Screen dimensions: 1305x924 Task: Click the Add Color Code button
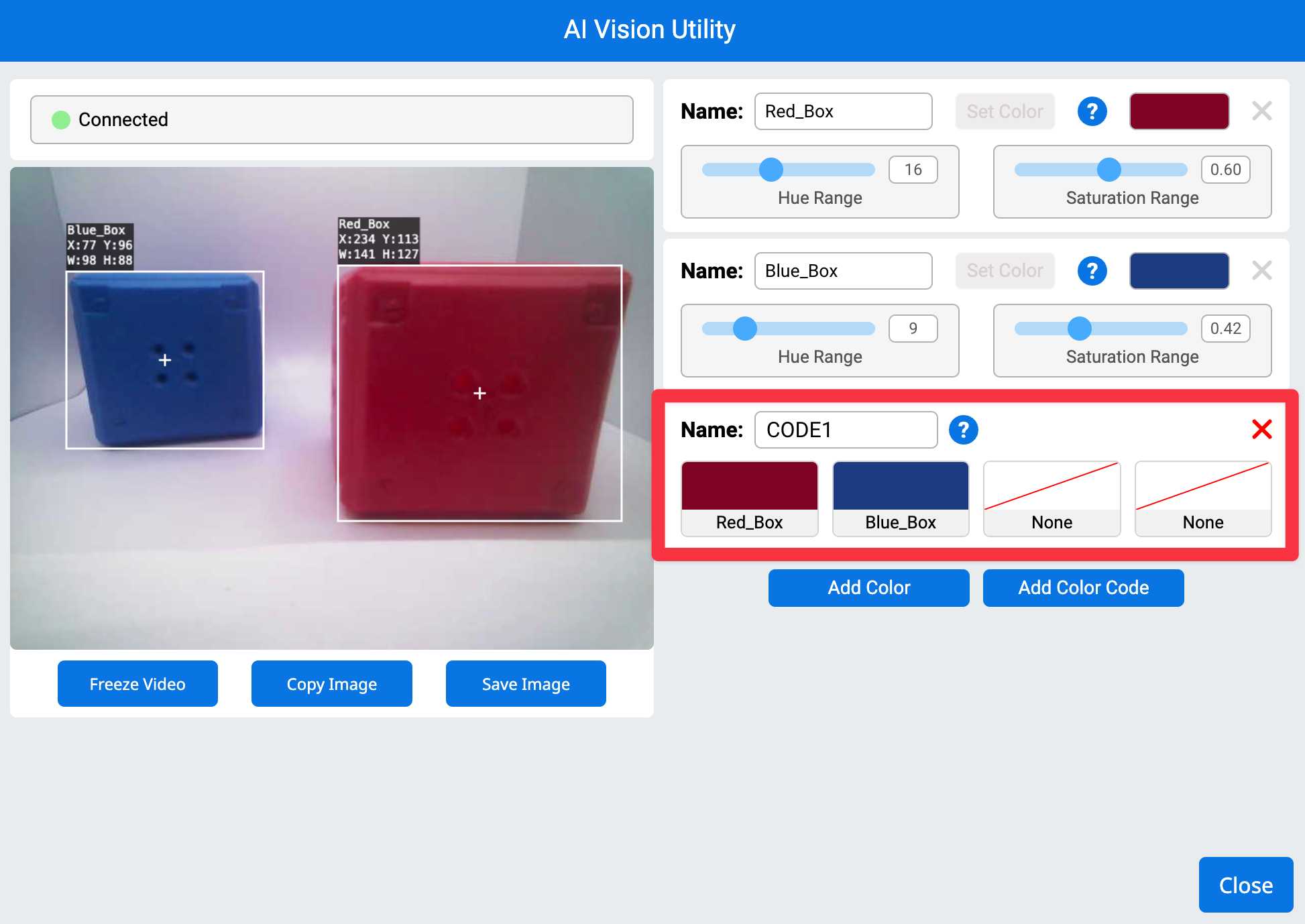click(x=1083, y=588)
